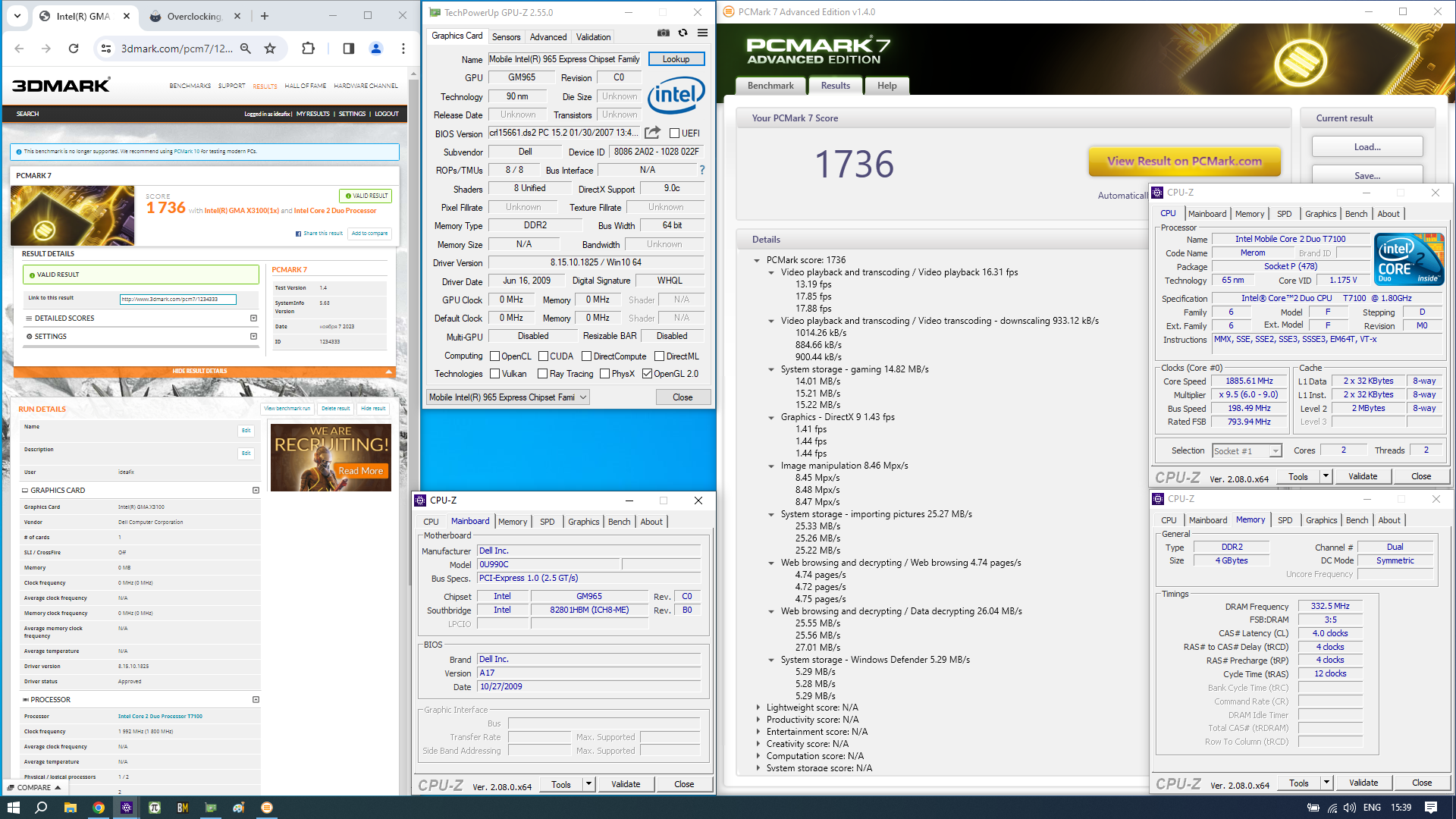Open Chrome extensions puzzle icon
The width and height of the screenshot is (1456, 819).
308,49
